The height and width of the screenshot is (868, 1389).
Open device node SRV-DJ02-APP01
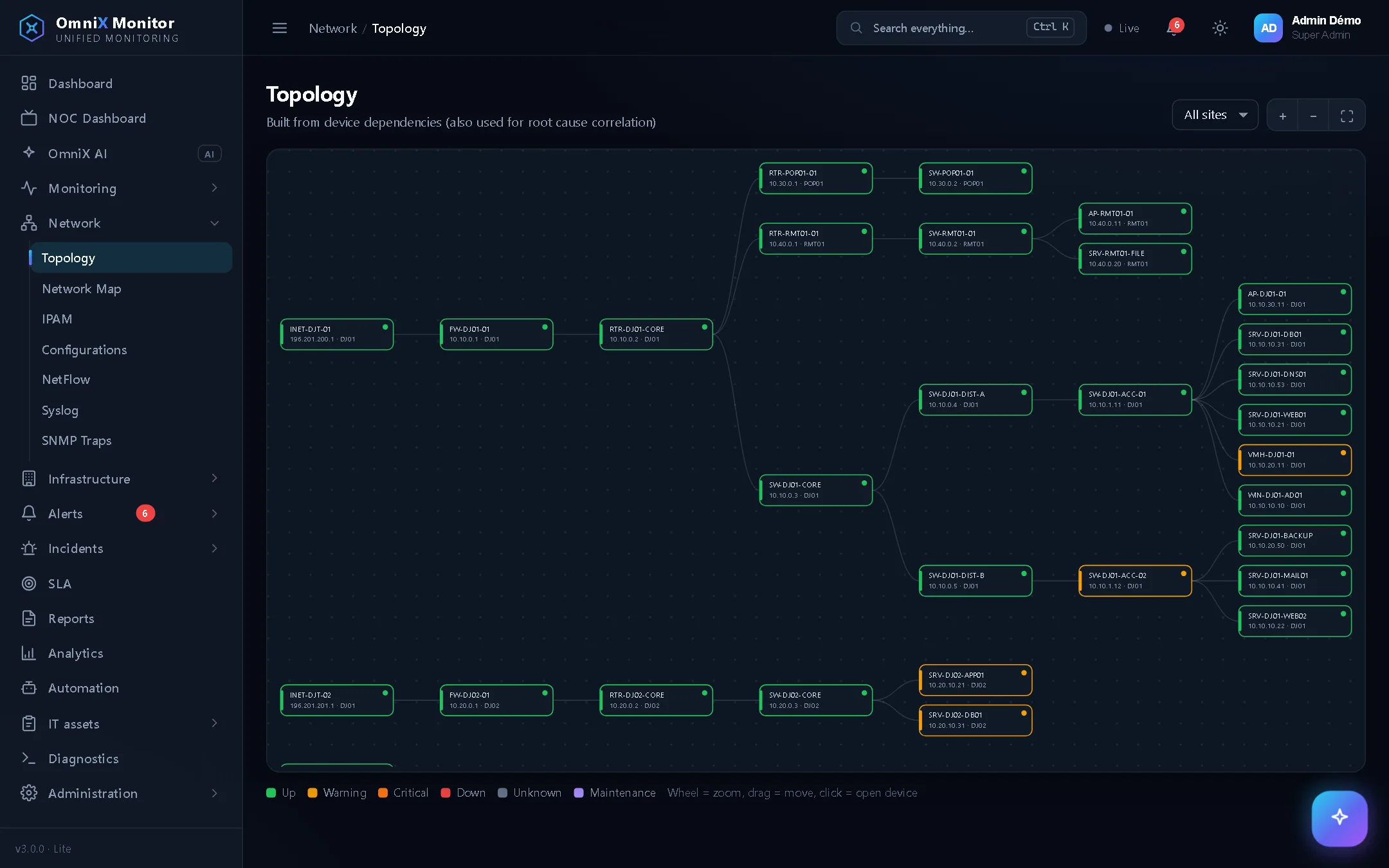(x=976, y=680)
